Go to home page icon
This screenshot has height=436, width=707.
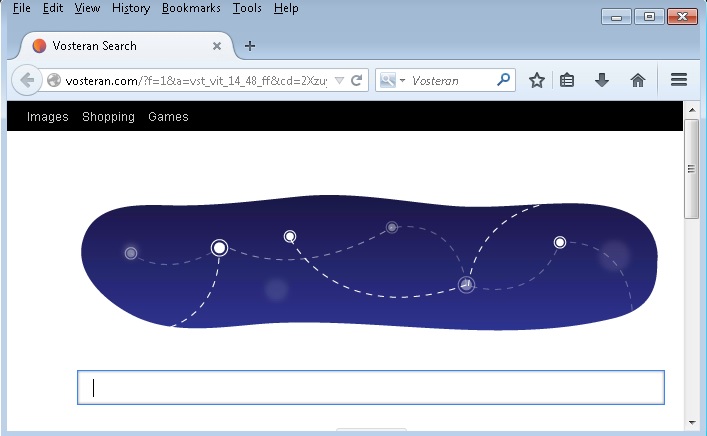coord(638,80)
